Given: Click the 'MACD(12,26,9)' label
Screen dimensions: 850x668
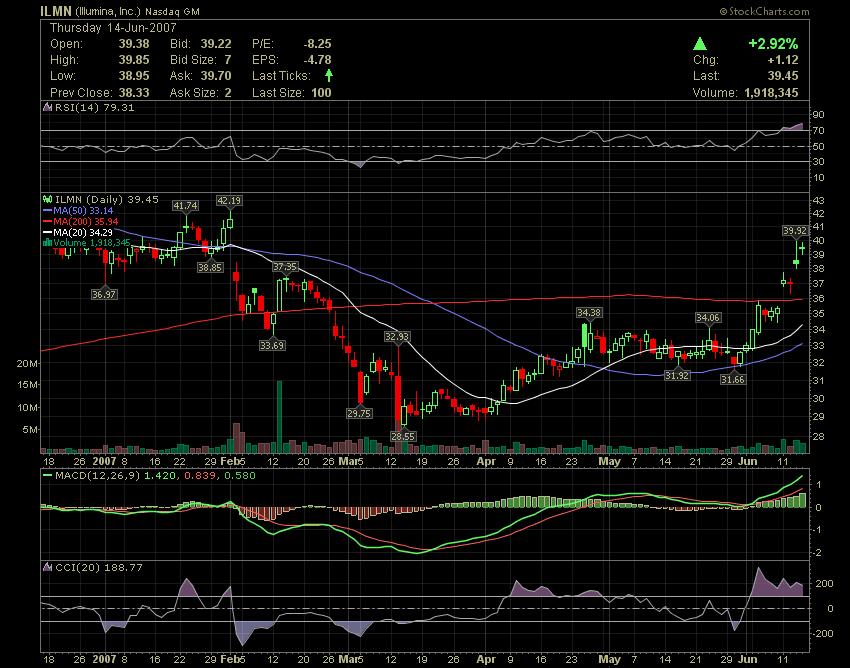Looking at the screenshot, I should [98, 476].
